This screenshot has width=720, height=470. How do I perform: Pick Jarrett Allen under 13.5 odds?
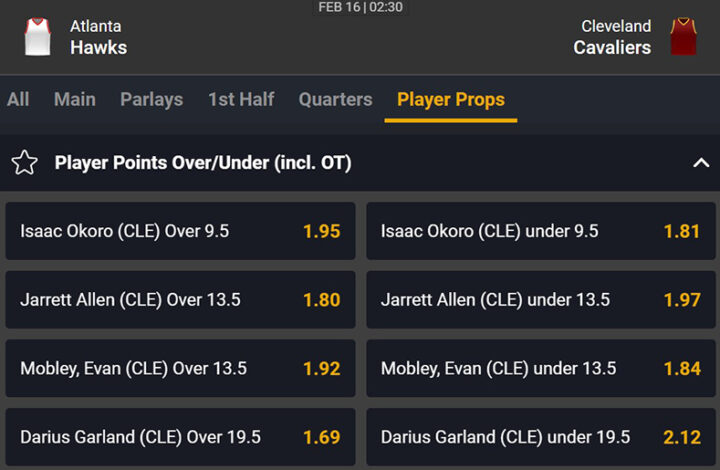tap(540, 299)
